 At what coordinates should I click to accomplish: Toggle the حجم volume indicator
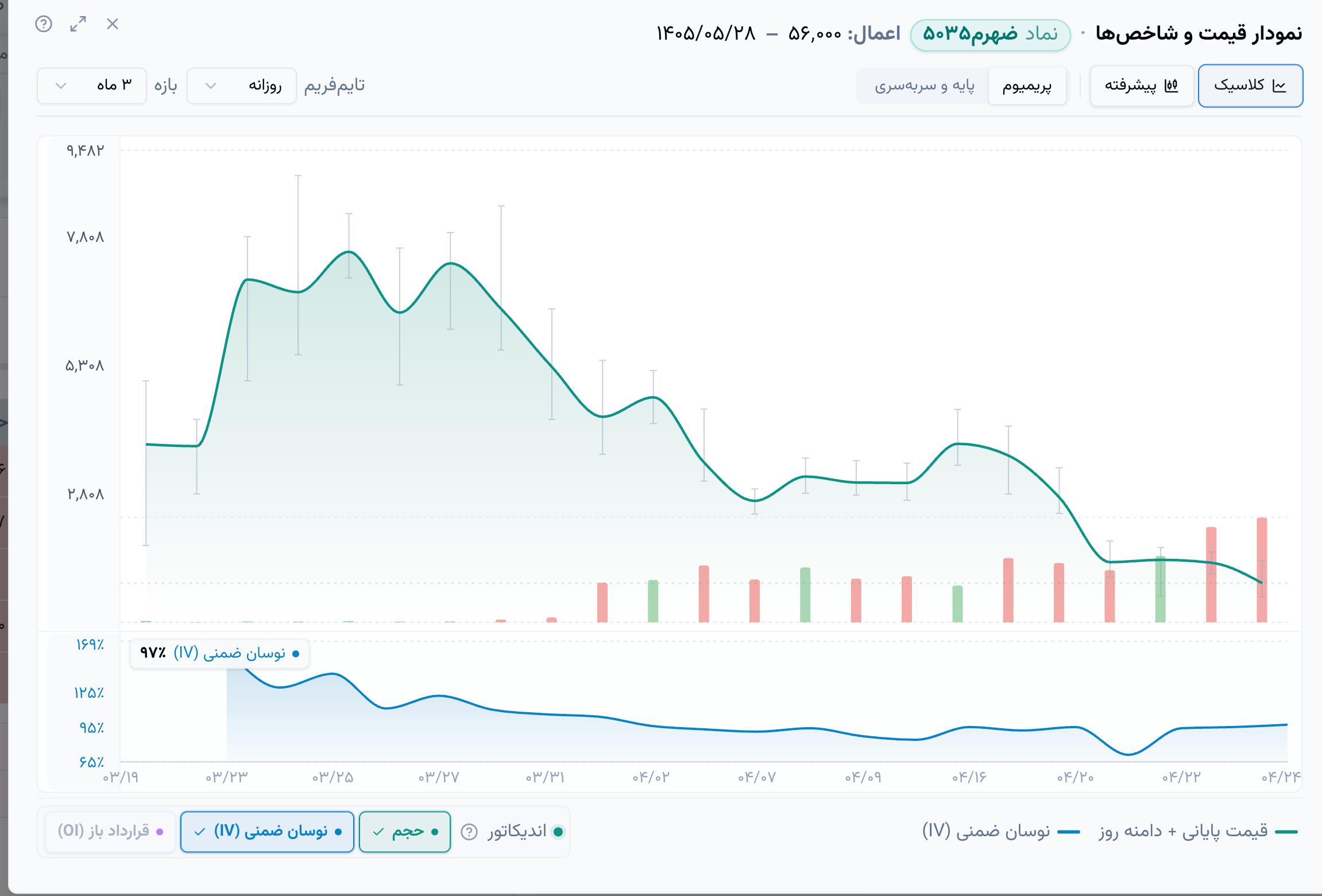[x=405, y=832]
